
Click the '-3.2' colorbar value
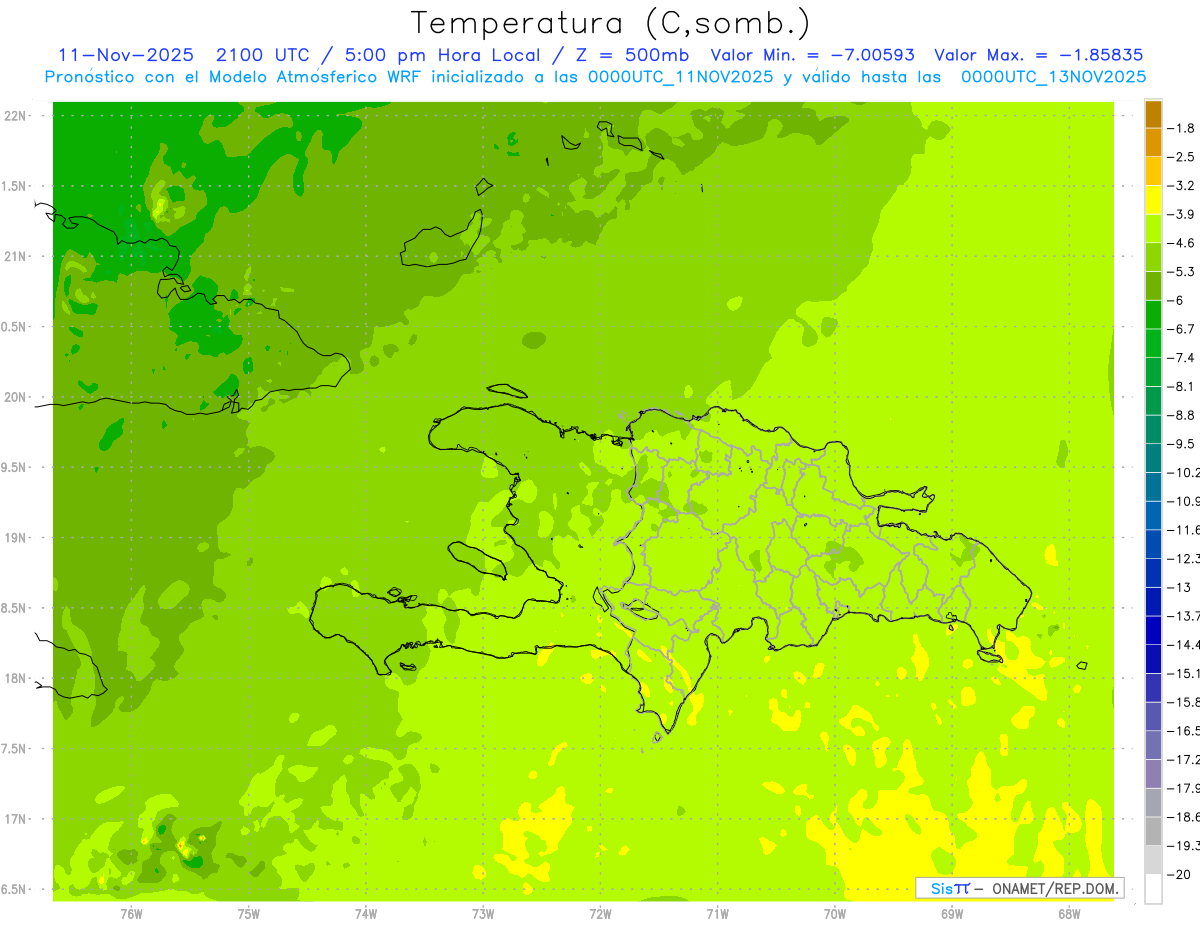(1181, 186)
